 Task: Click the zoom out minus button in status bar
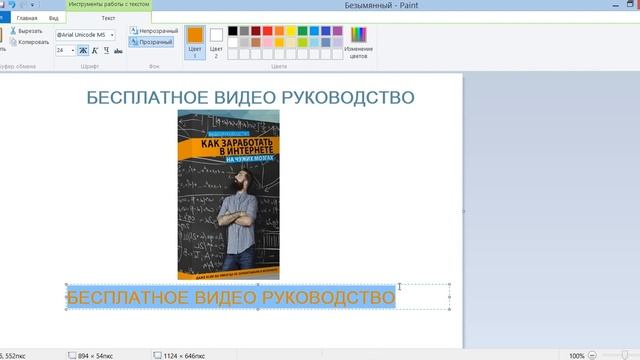point(592,356)
